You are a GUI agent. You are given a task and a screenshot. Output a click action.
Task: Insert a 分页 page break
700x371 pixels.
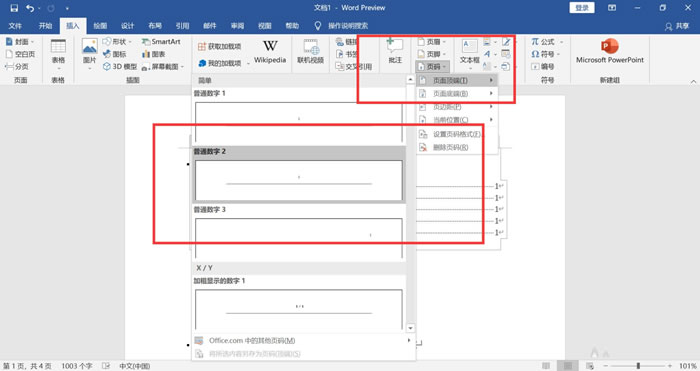pos(17,67)
